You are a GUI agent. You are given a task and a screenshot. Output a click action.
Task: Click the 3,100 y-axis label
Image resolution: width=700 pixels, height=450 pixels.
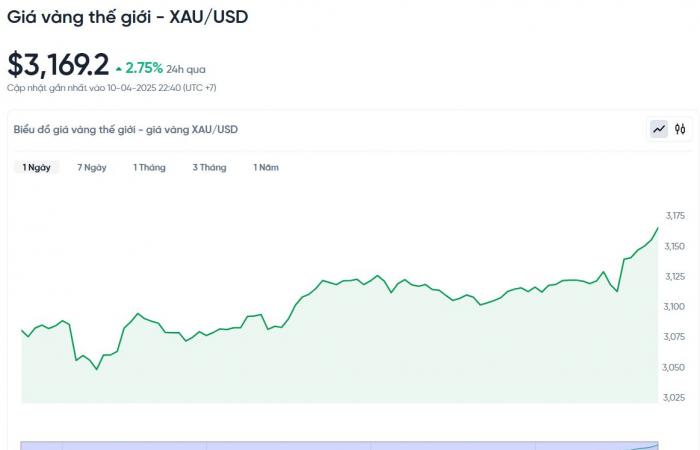click(x=674, y=307)
